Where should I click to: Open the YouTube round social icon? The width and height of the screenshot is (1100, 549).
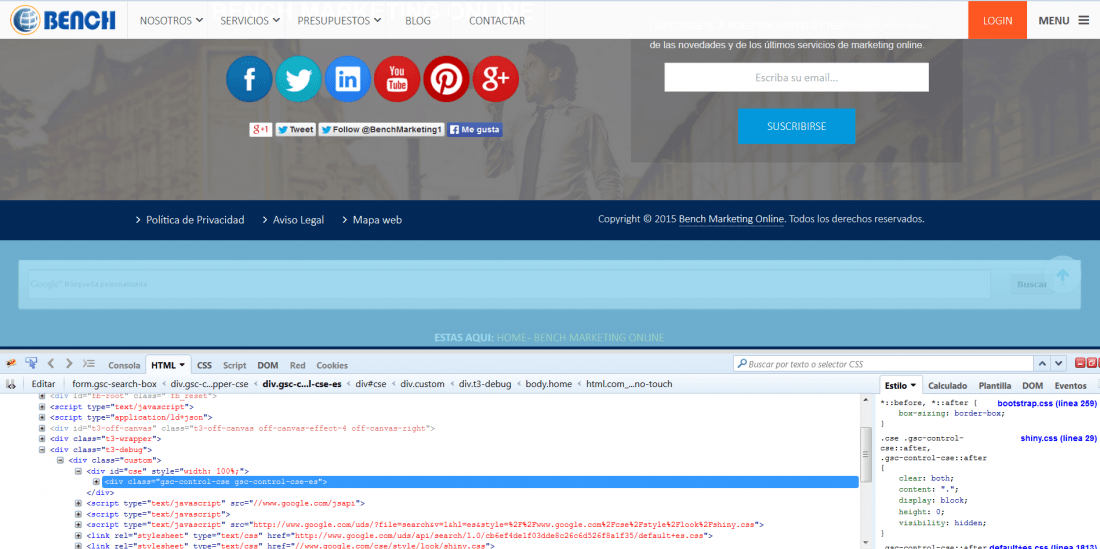397,79
